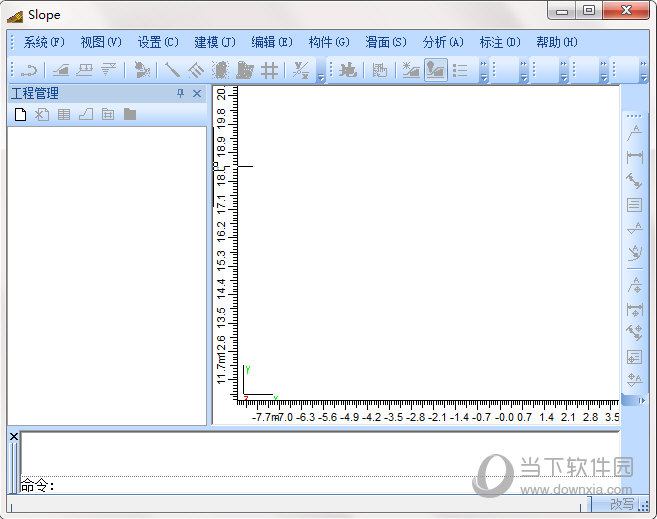
Task: Open the 视图(V) menu
Action: (x=101, y=42)
